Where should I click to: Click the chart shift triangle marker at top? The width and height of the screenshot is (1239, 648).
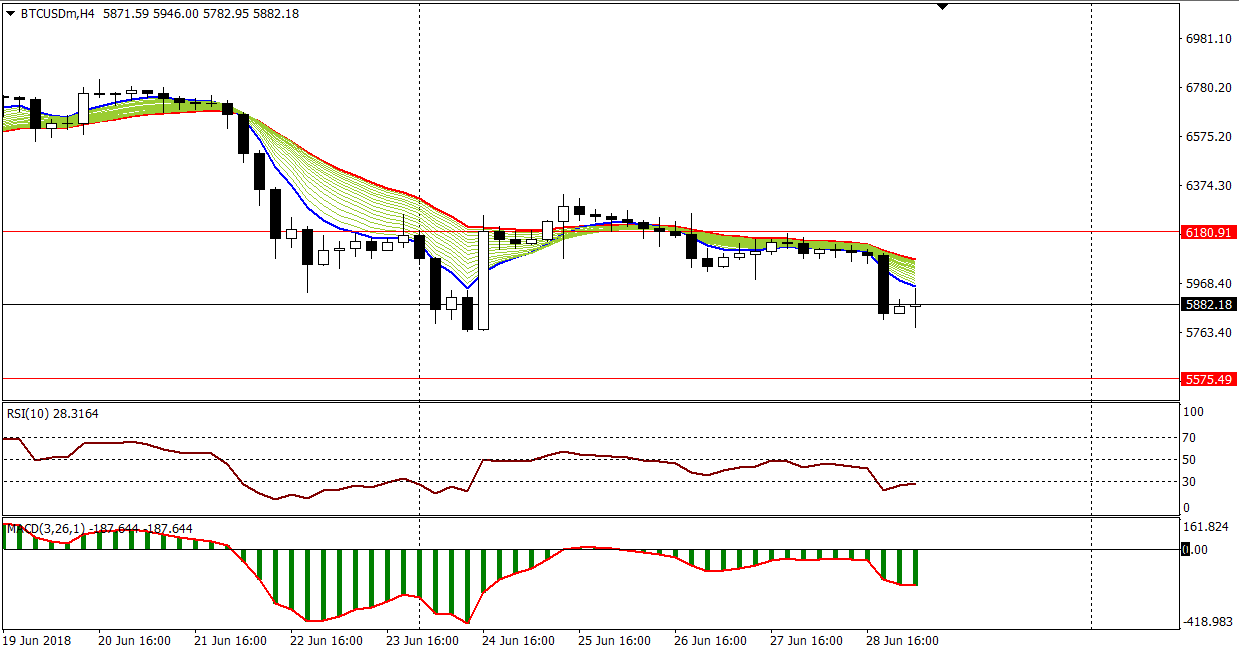(x=942, y=6)
